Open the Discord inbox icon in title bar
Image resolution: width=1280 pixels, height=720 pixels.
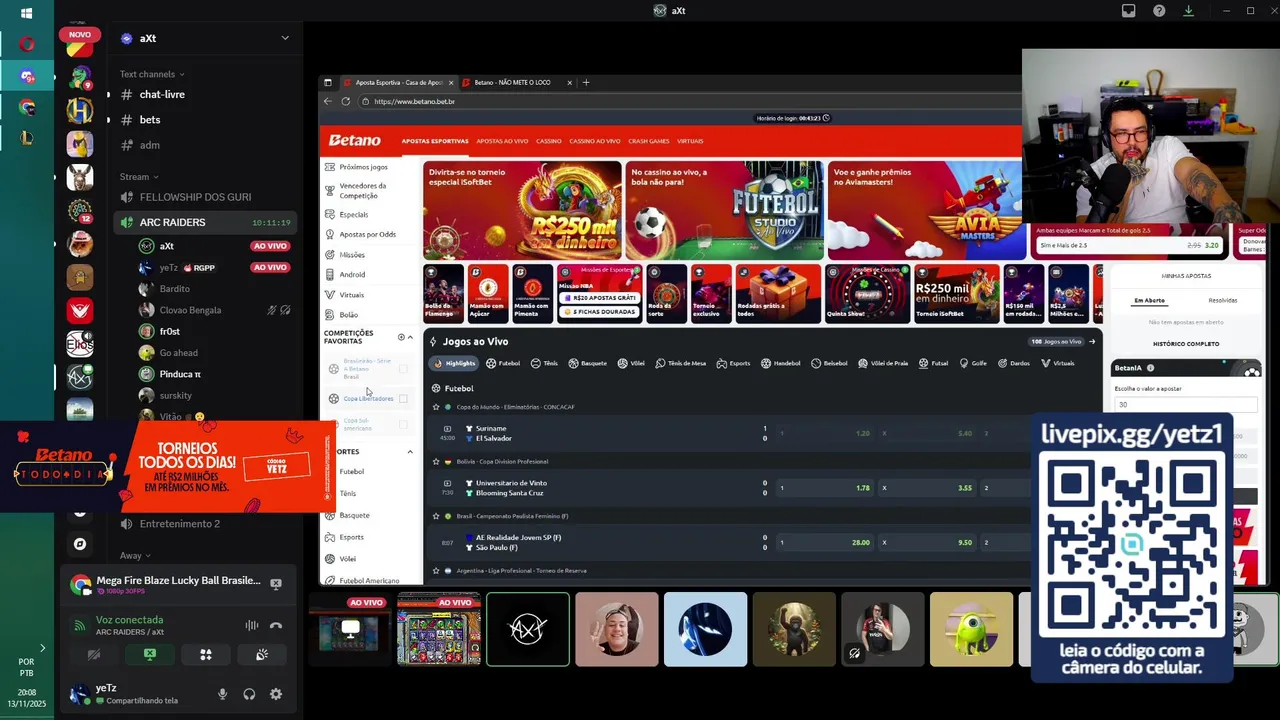pos(1128,11)
